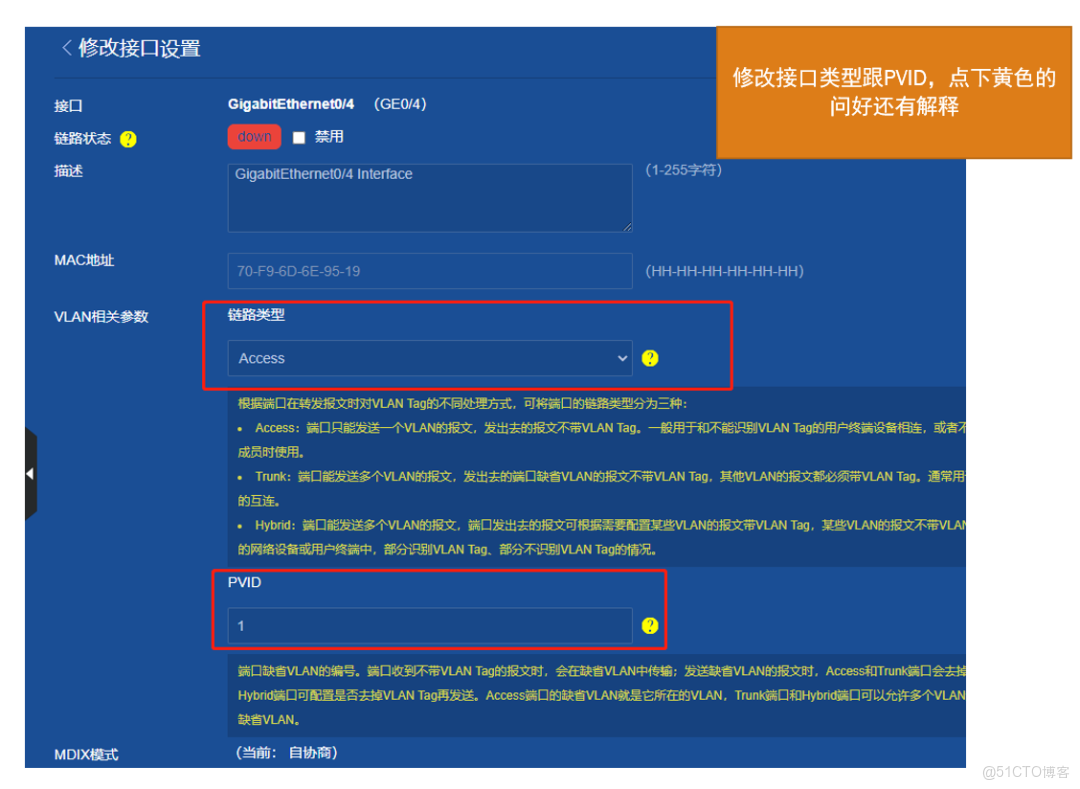Click the yellow question mark beside PVID field
1080x789 pixels.
[x=650, y=625]
